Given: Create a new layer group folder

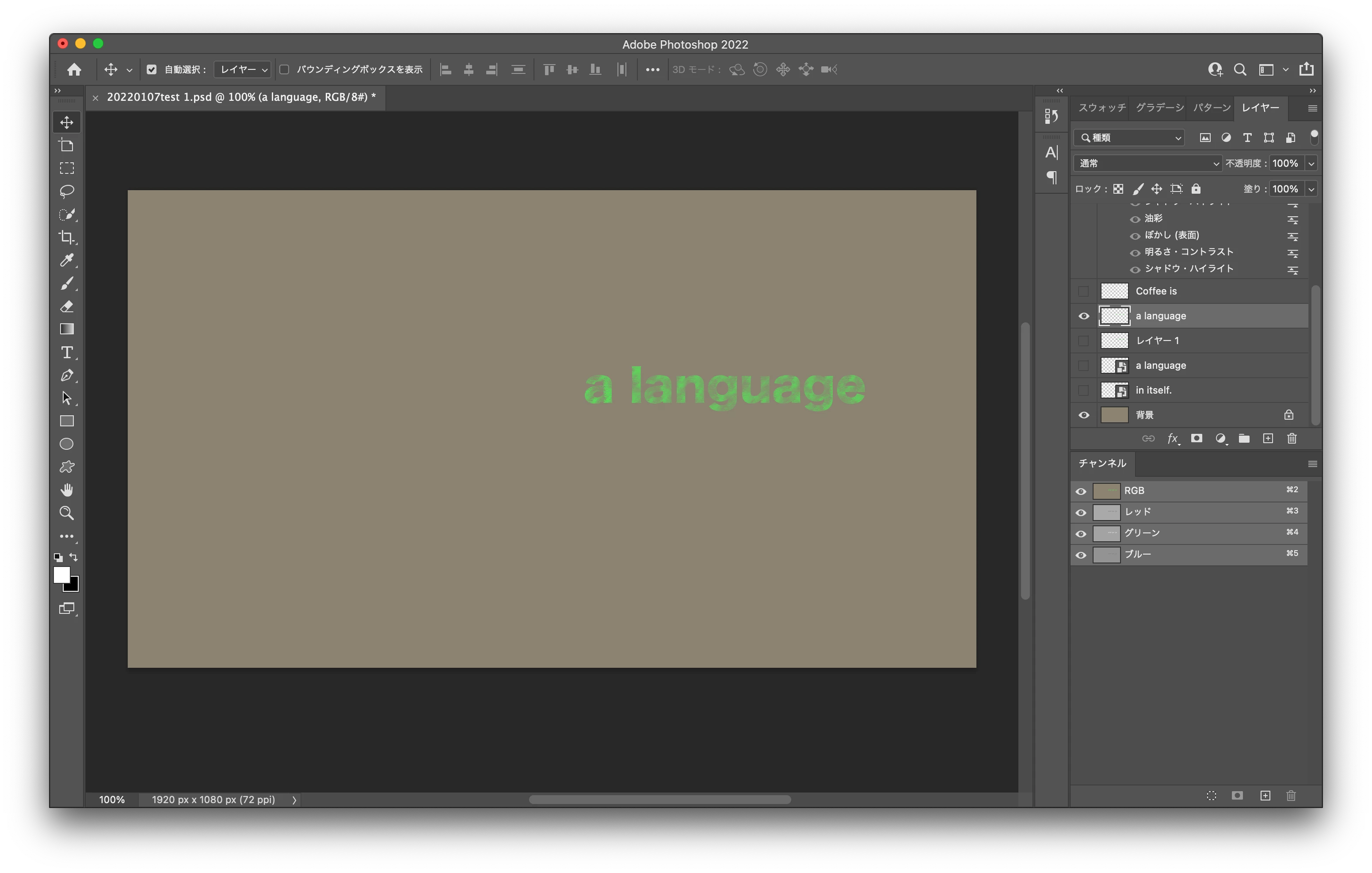Looking at the screenshot, I should [x=1244, y=439].
